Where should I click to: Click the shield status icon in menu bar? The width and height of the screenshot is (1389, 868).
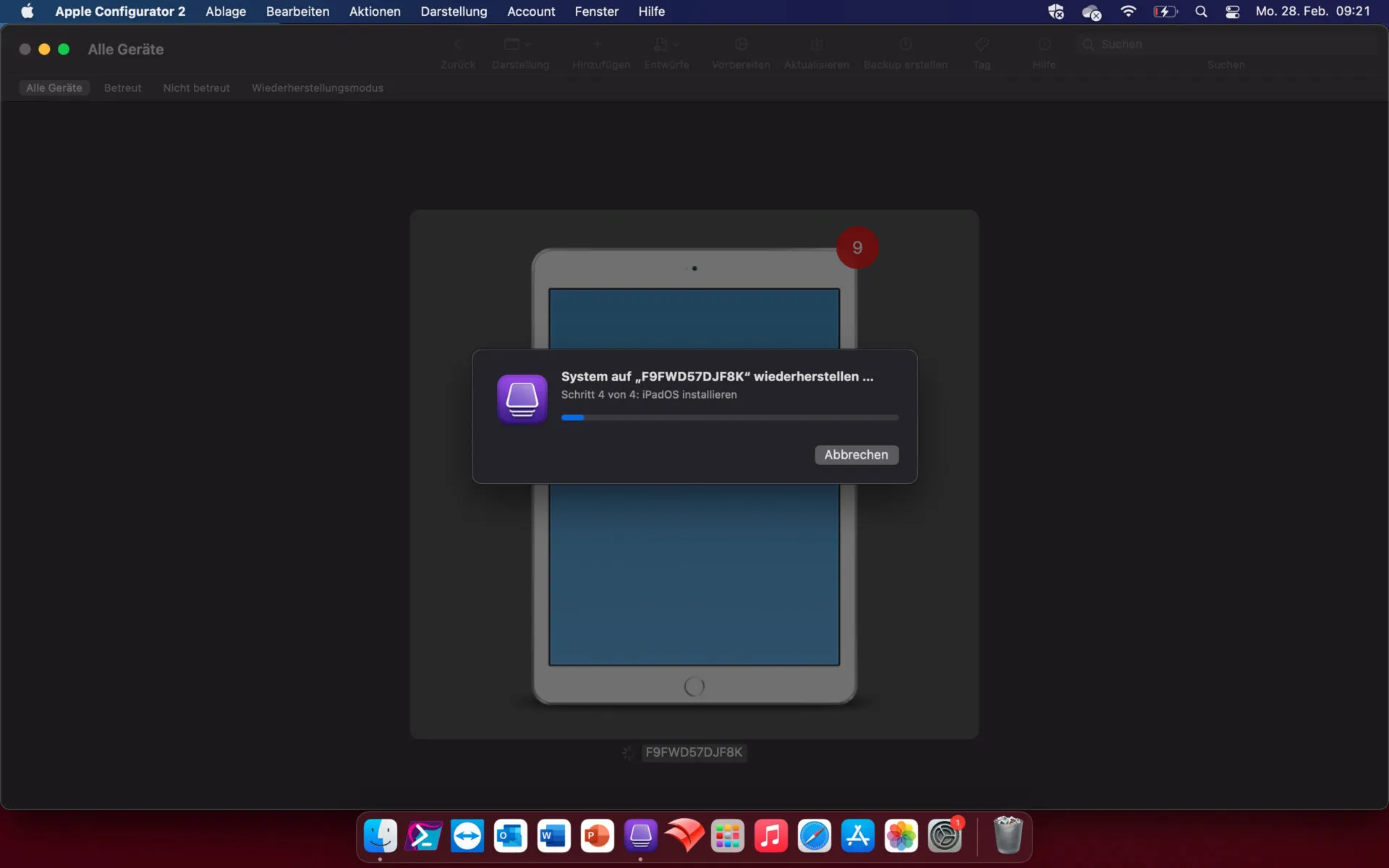[1055, 12]
